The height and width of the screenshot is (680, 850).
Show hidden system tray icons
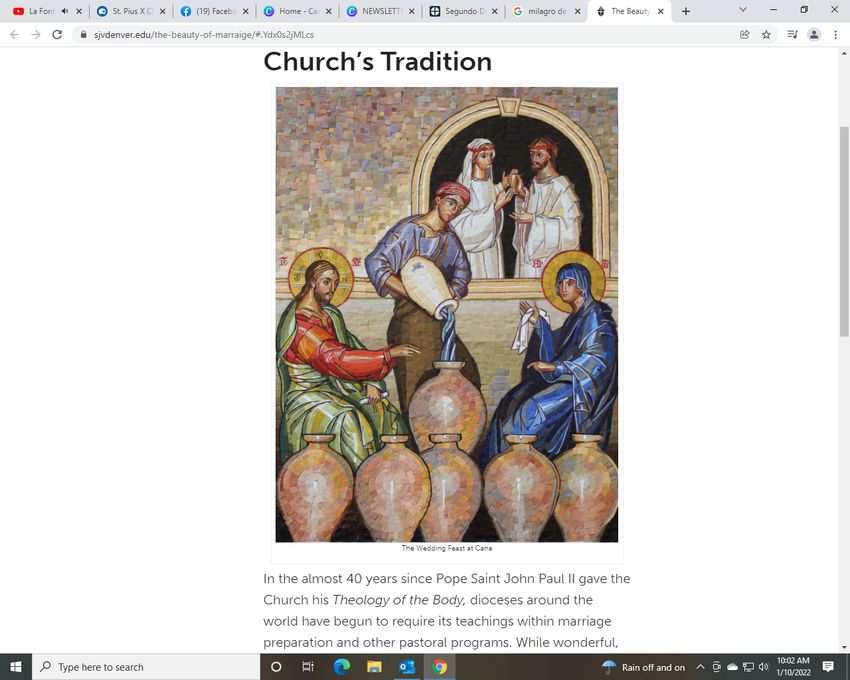(700, 667)
